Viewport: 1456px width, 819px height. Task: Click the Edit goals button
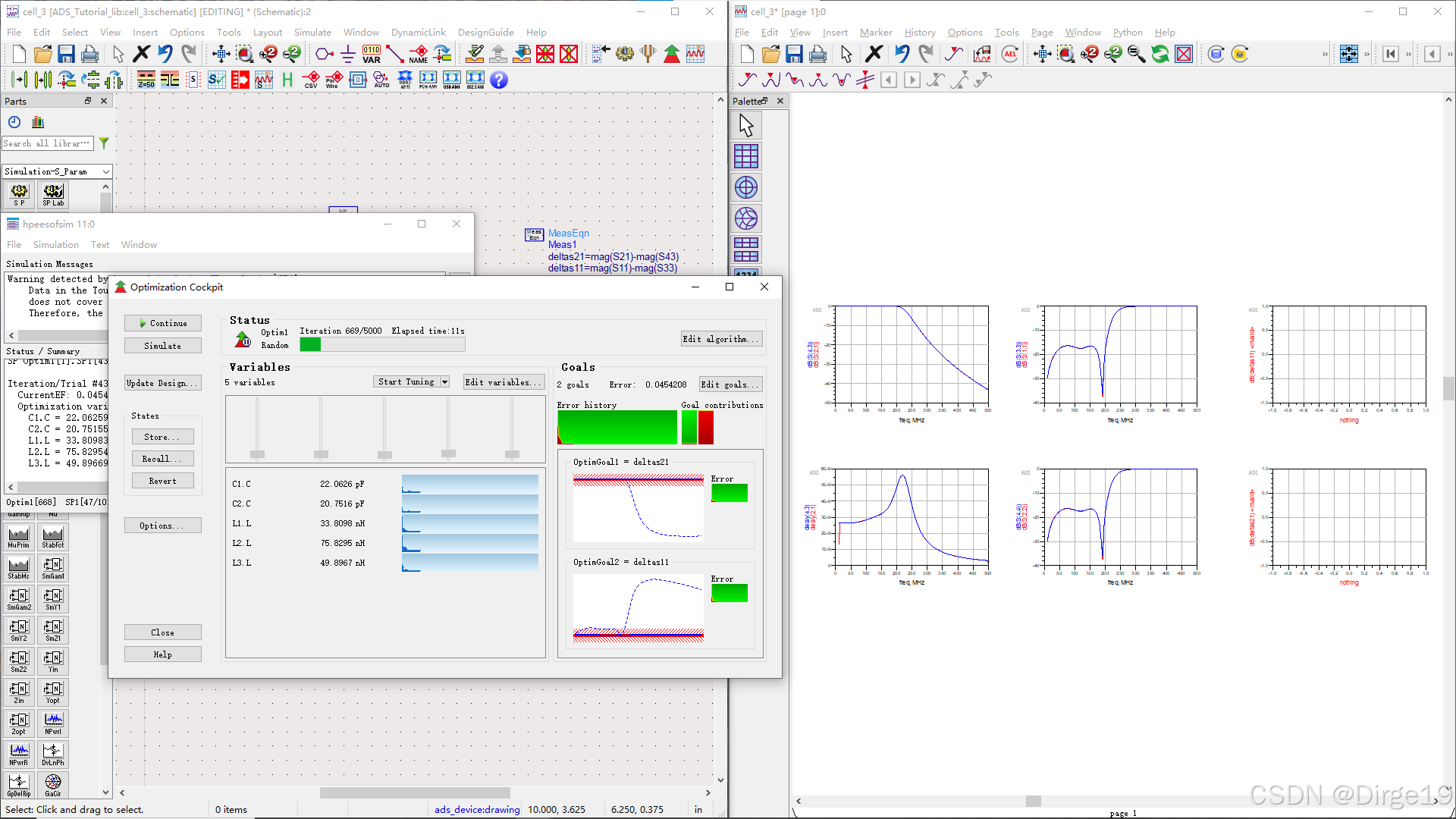click(x=730, y=384)
